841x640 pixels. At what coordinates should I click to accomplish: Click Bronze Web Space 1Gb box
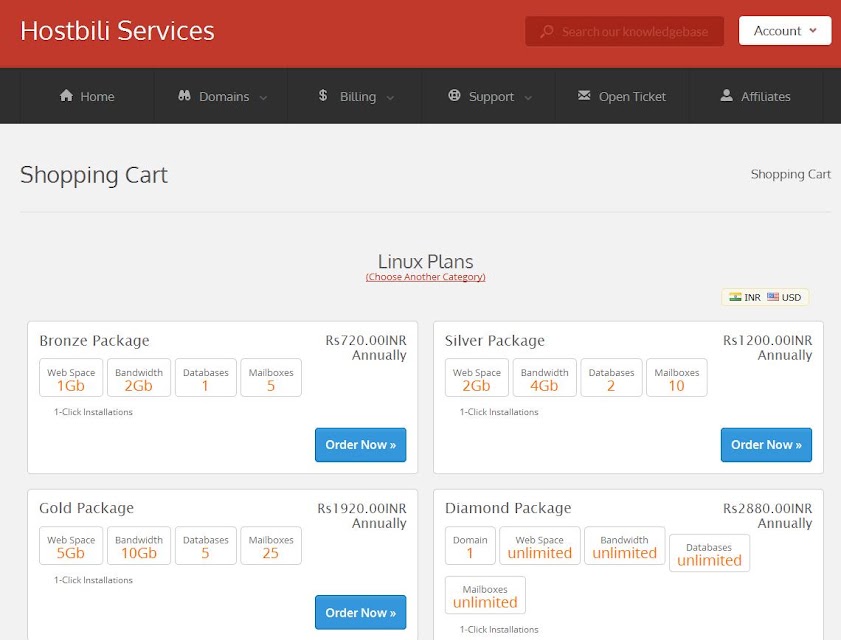point(71,378)
